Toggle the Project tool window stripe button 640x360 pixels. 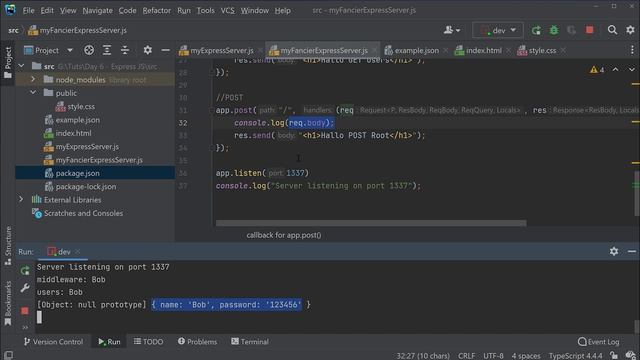click(8, 62)
